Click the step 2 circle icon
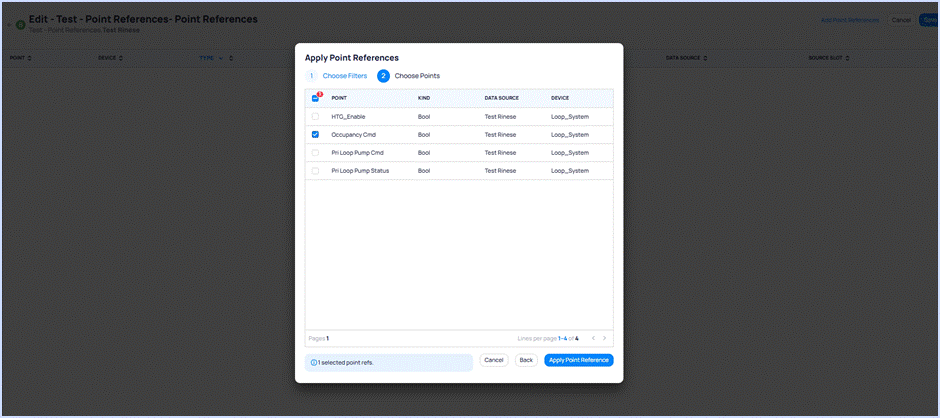940x418 pixels. click(x=384, y=76)
